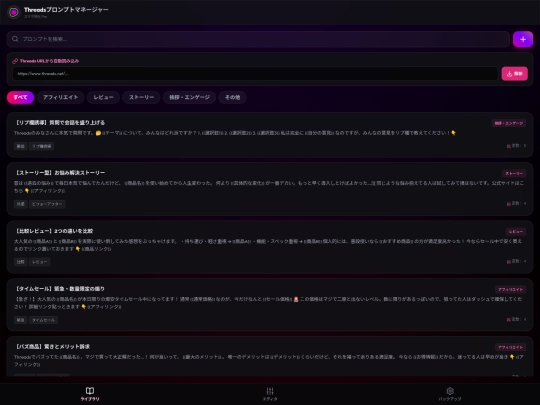Click the レビュー tag below 比較レビュー text
This screenshot has height=405, width=540.
(x=40, y=262)
